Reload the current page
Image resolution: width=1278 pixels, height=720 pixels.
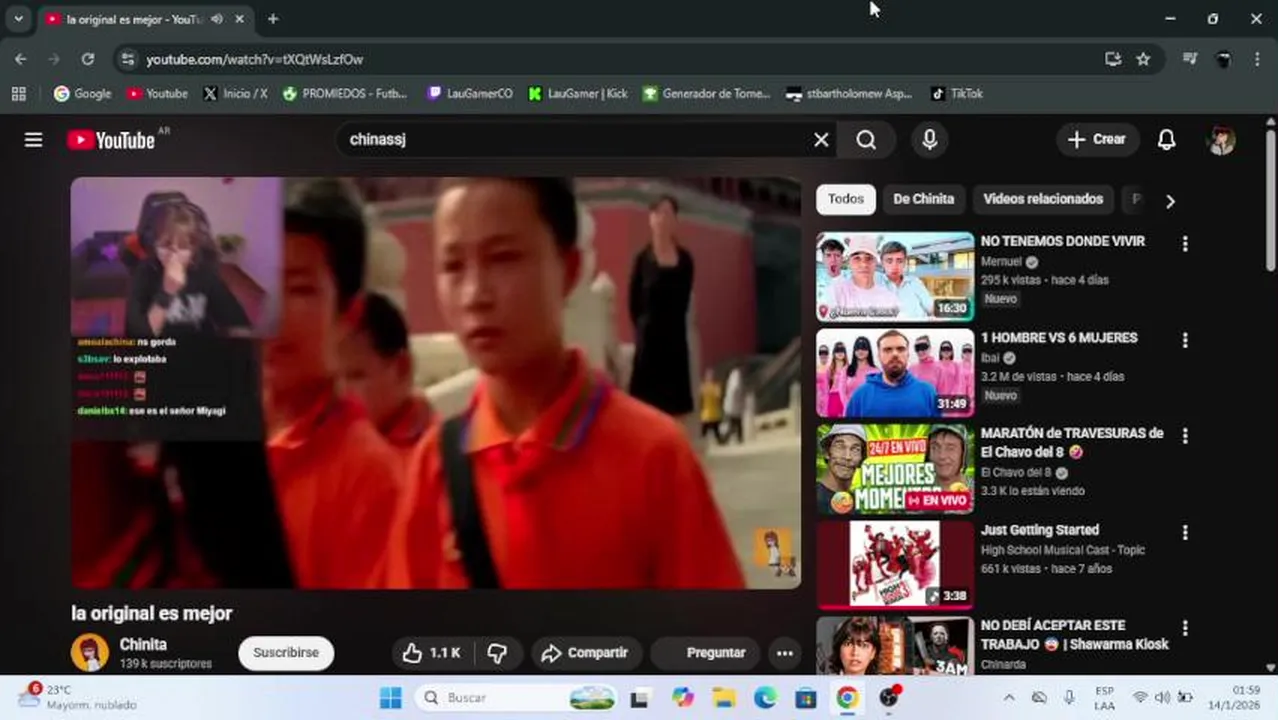(88, 59)
